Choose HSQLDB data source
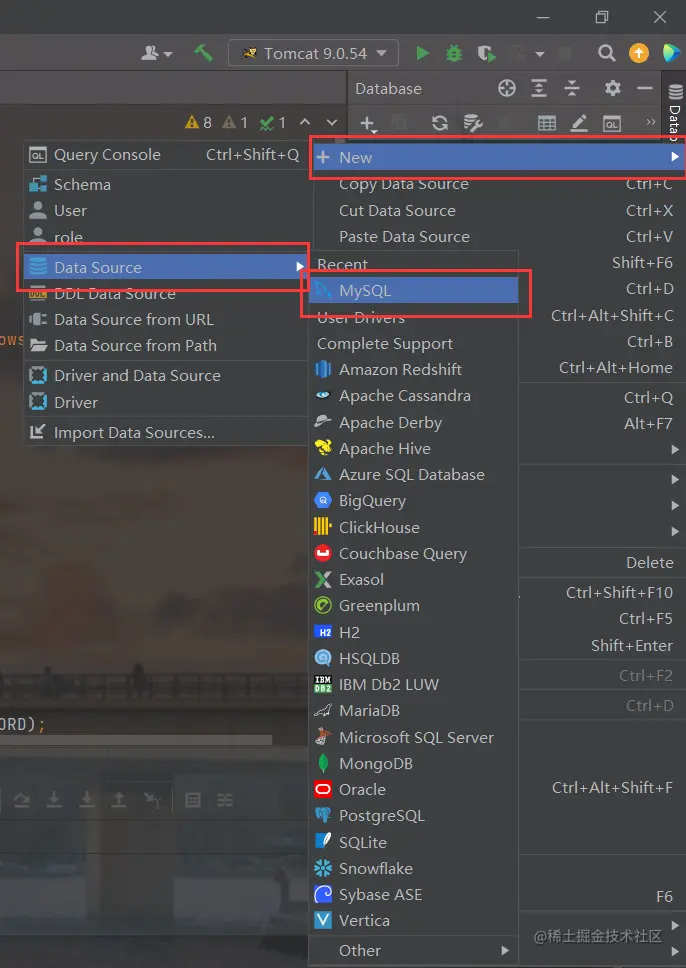The image size is (686, 968). pyautogui.click(x=414, y=659)
